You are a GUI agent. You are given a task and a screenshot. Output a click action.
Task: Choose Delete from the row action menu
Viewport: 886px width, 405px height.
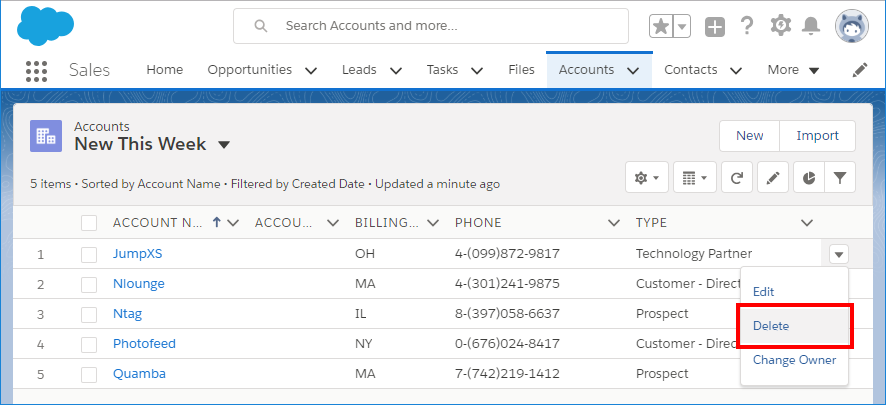point(771,326)
